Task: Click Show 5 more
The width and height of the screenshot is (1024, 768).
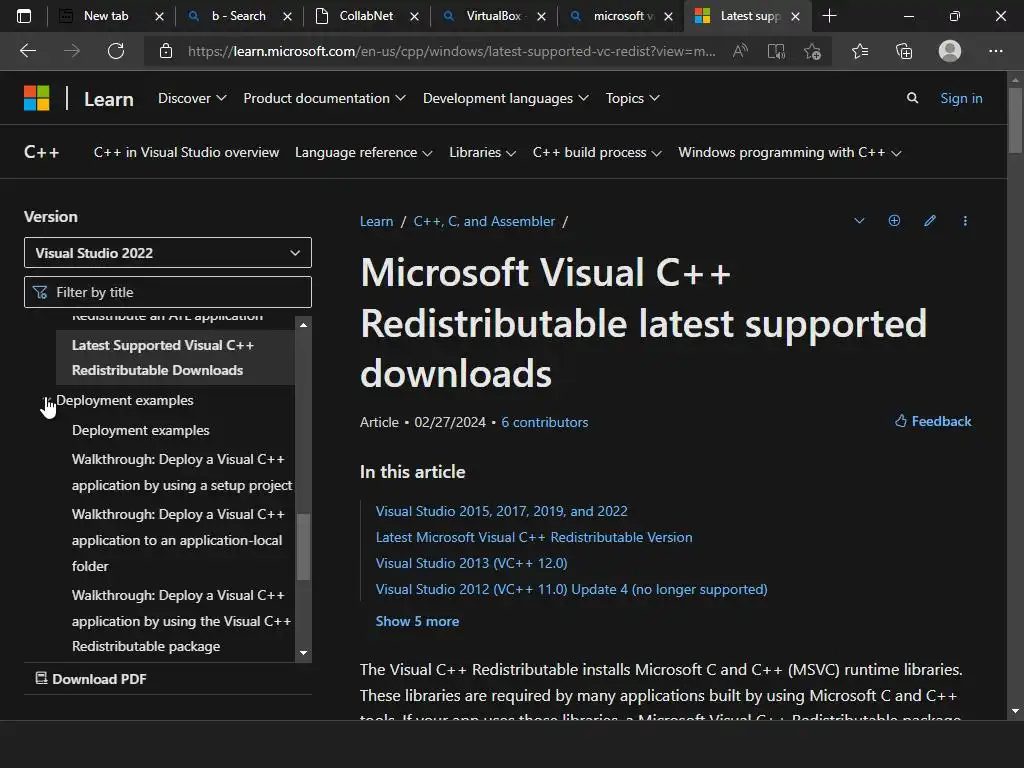Action: coord(417,621)
